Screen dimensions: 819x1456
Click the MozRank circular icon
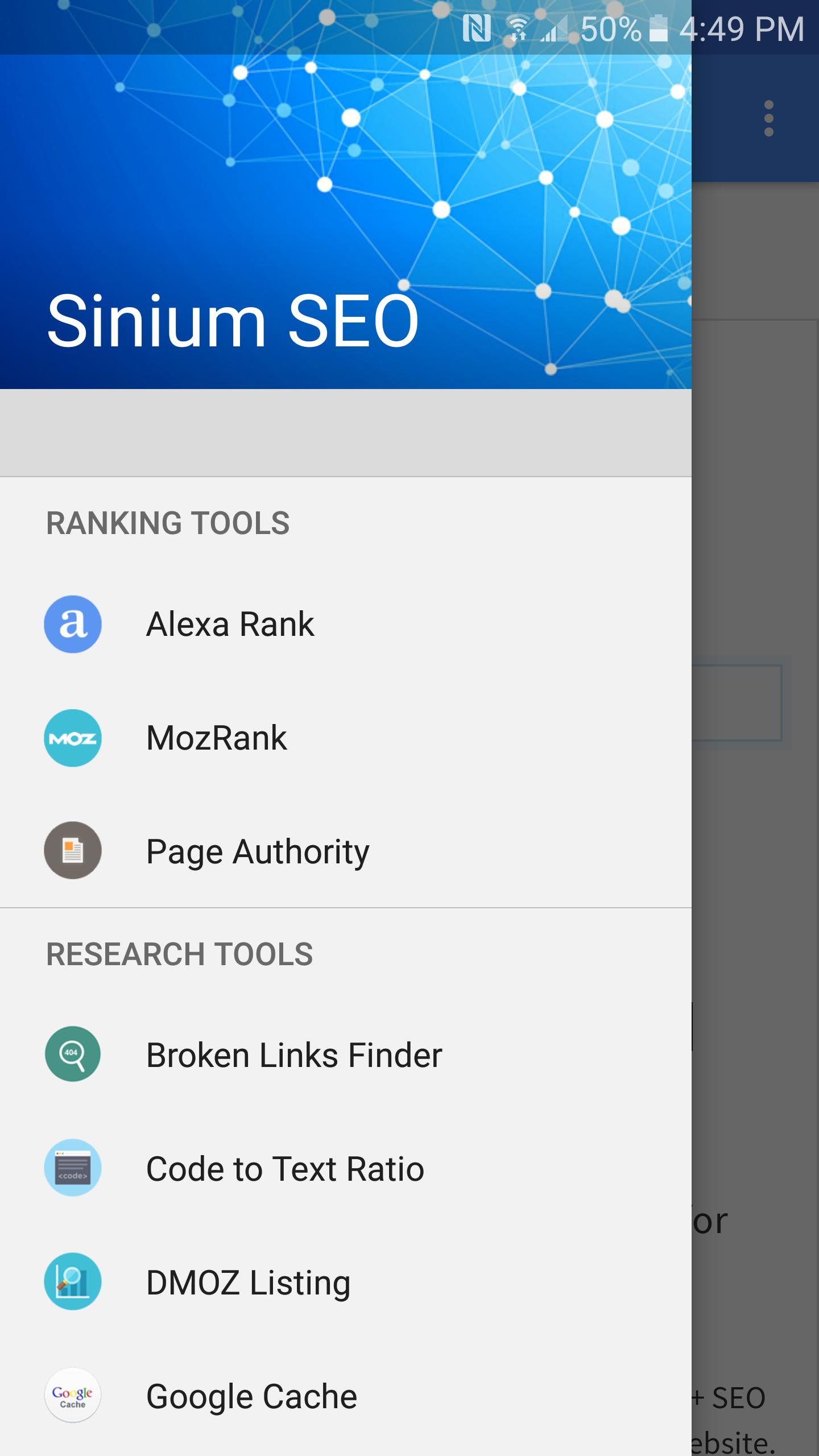coord(73,738)
